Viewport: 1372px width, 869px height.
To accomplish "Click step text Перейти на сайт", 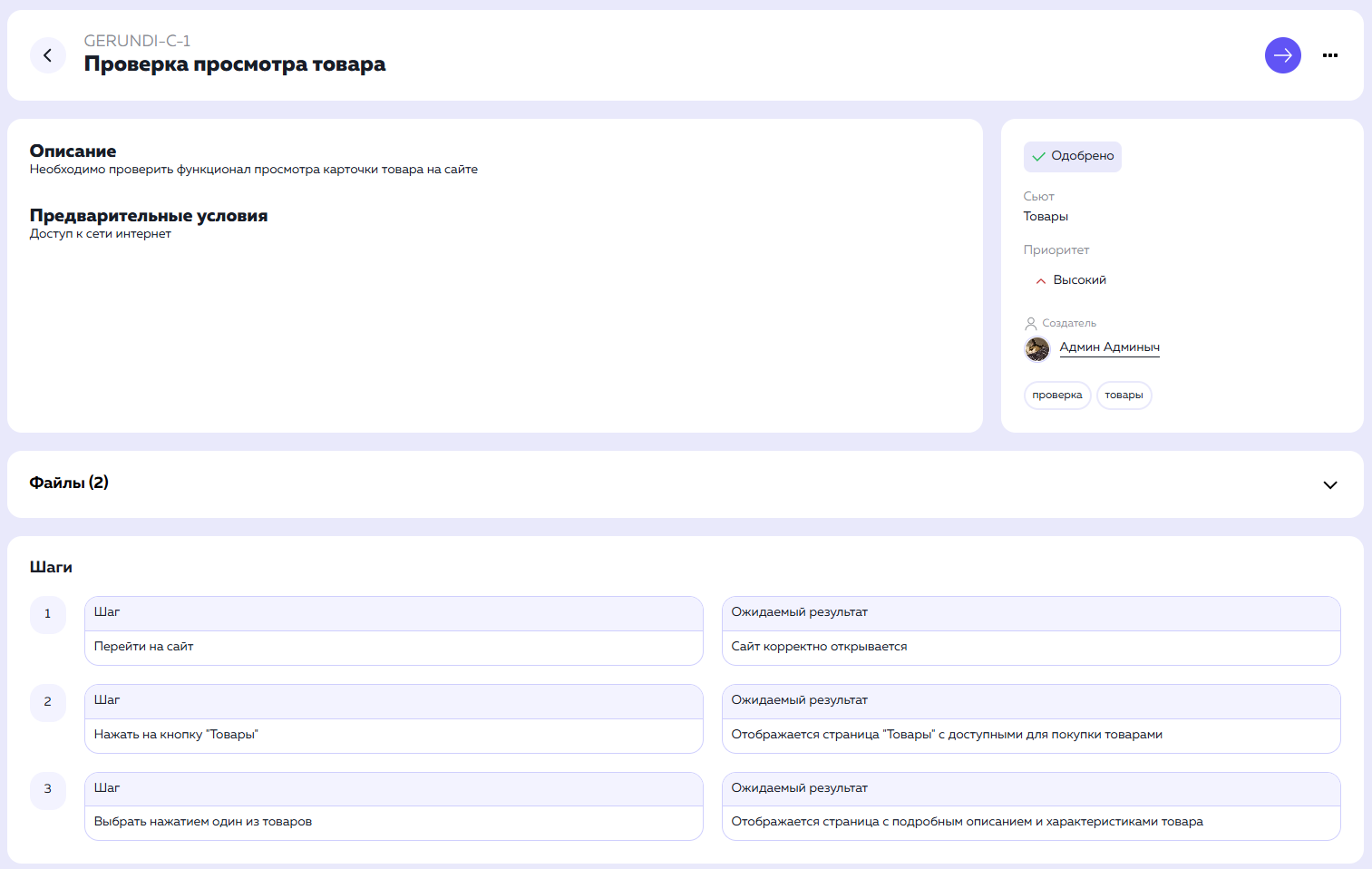I will point(143,647).
